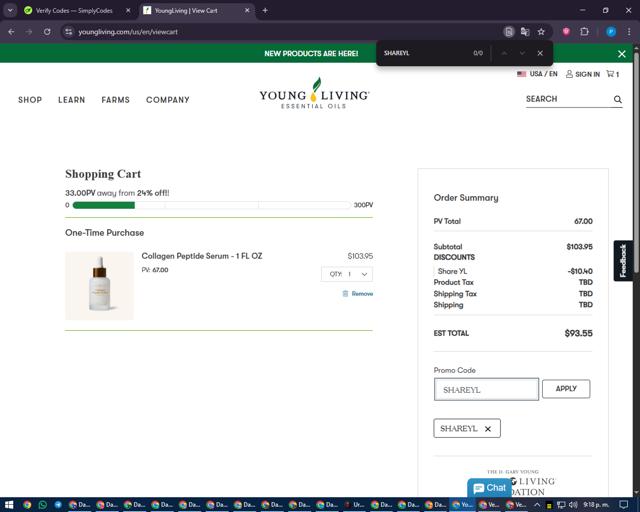The width and height of the screenshot is (640, 512).
Task: Open the Chrome profile avatar
Action: point(611,32)
